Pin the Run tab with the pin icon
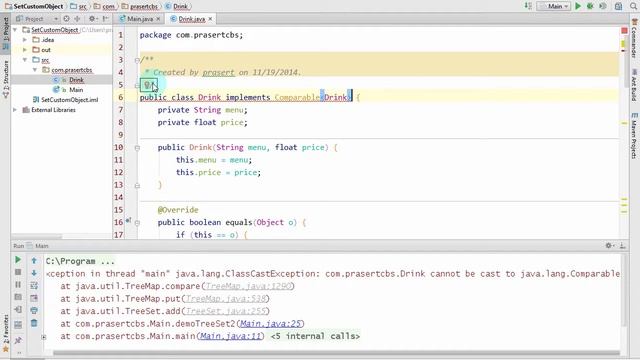 [x=18, y=340]
